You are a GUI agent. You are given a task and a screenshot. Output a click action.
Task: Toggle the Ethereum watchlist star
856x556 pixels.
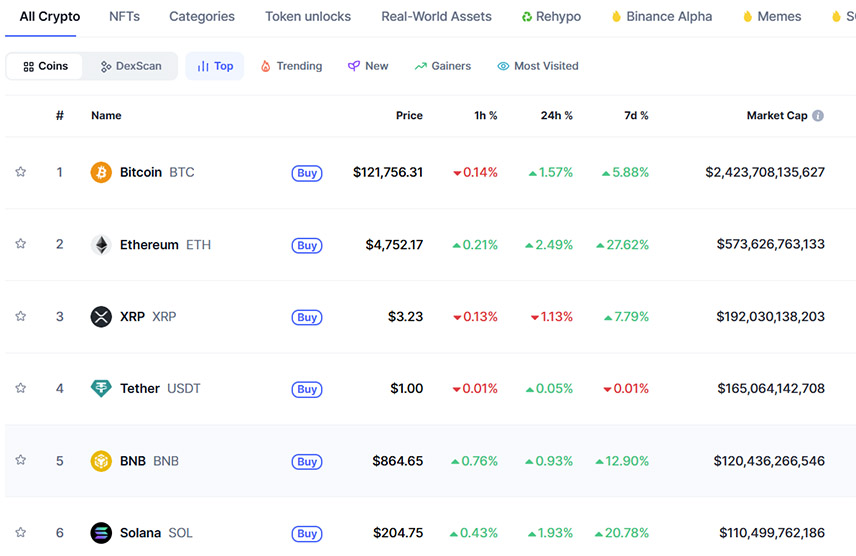[x=21, y=244]
